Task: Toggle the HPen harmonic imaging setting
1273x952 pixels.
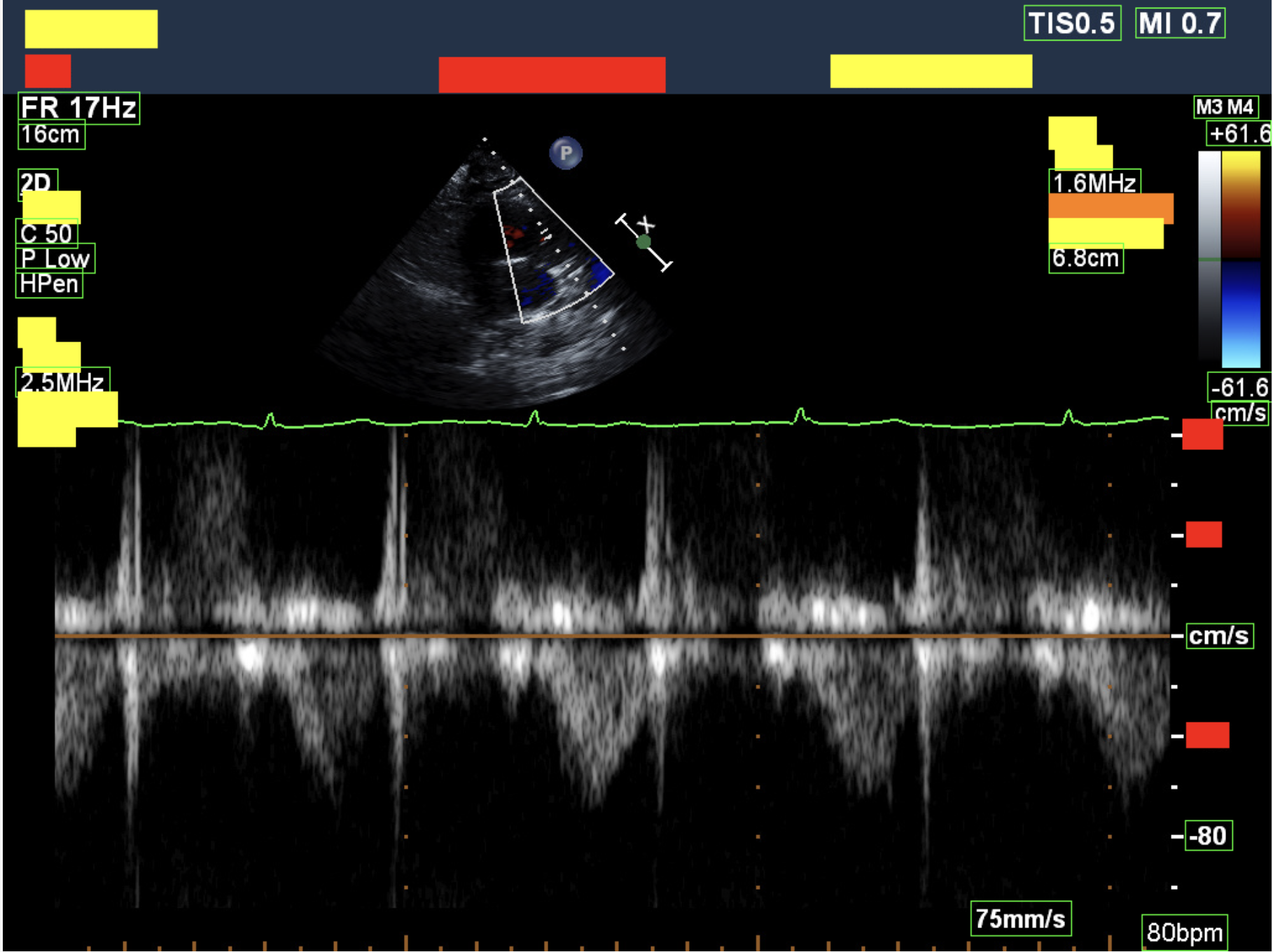Action: click(x=48, y=283)
